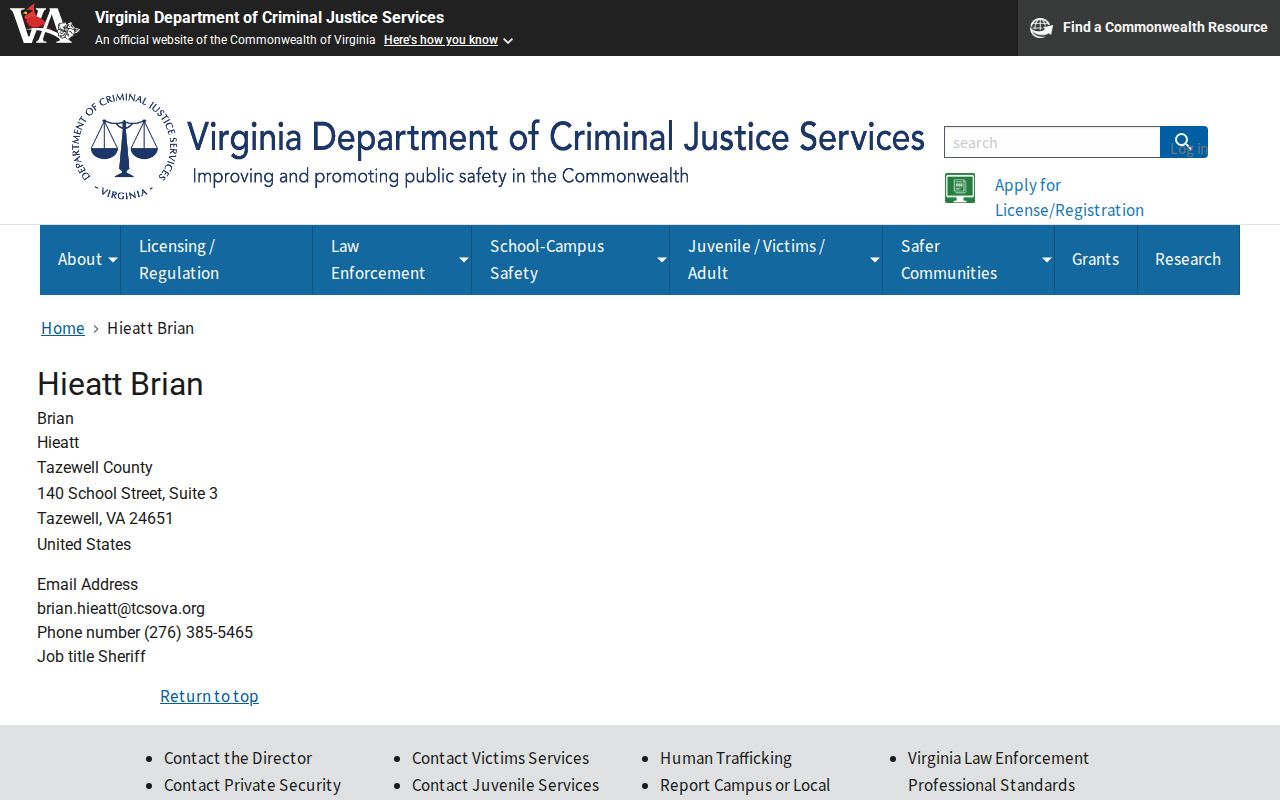This screenshot has height=800, width=1280.
Task: Click the phone number (276) 385-5465
Action: (x=198, y=632)
